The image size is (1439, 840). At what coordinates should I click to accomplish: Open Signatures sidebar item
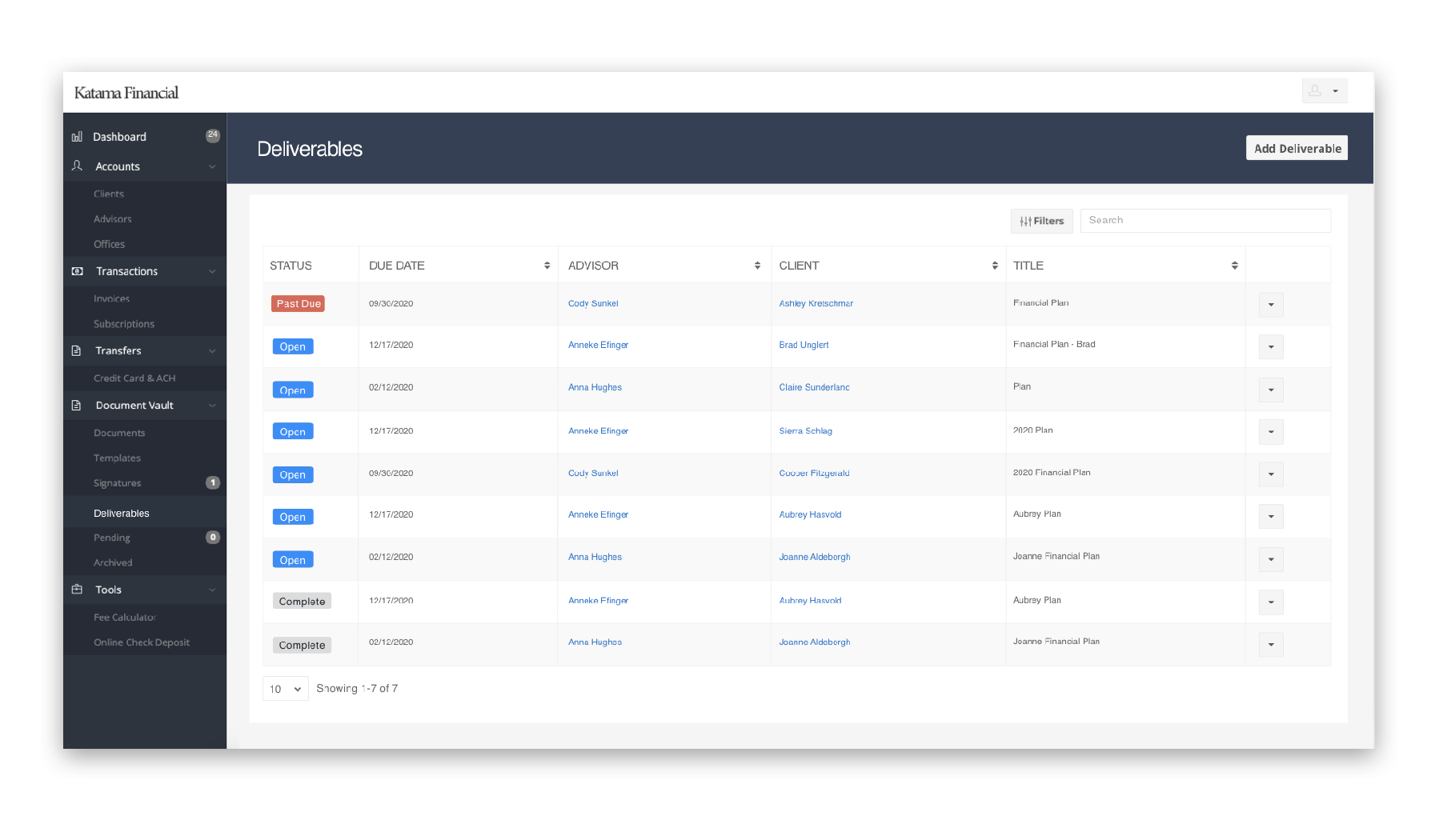pos(118,483)
